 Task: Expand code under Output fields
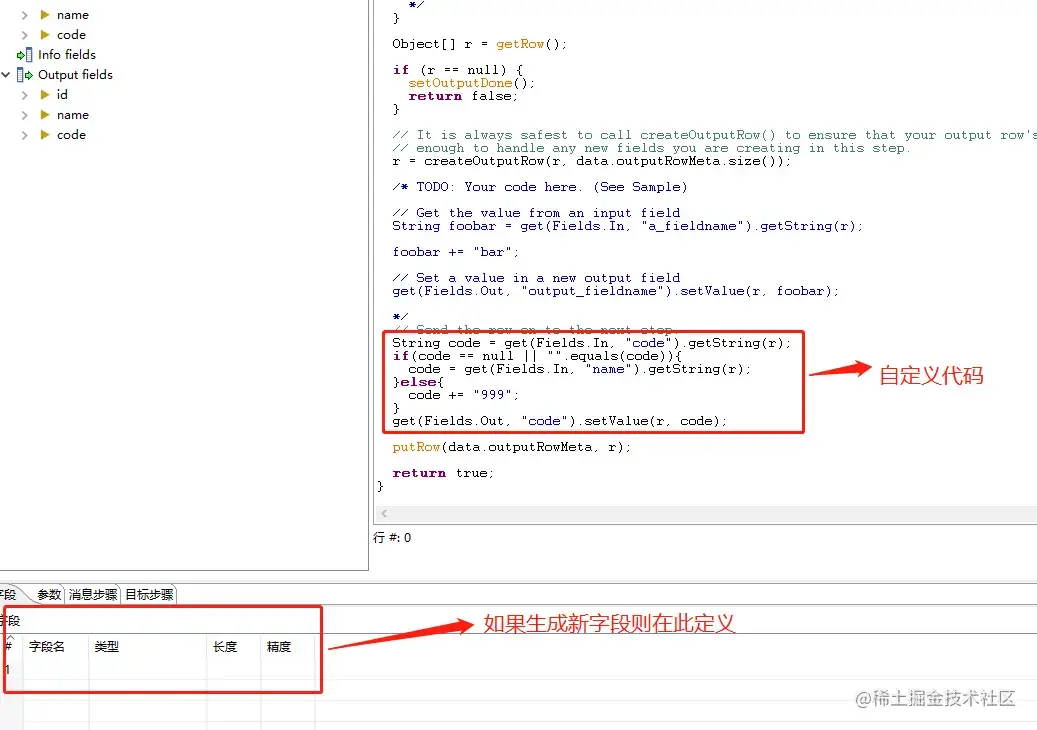[x=24, y=135]
